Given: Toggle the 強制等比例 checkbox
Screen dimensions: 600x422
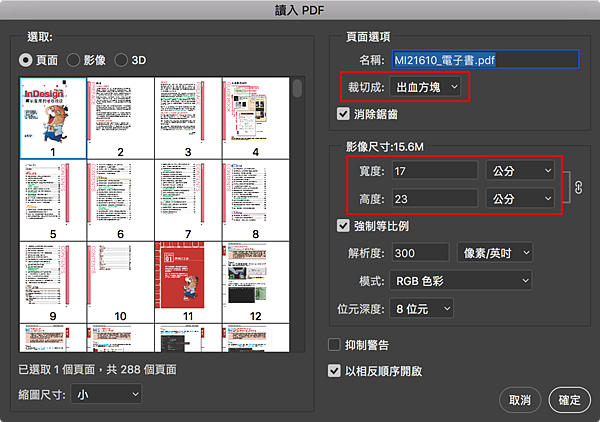Looking at the screenshot, I should coord(343,226).
